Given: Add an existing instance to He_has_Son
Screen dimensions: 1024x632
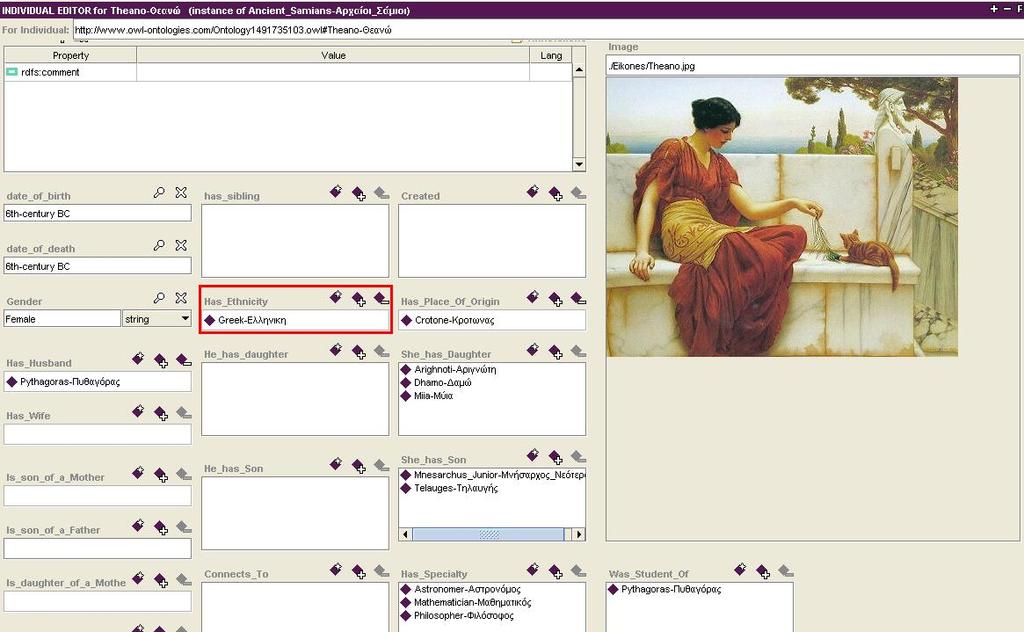Looking at the screenshot, I should point(359,466).
